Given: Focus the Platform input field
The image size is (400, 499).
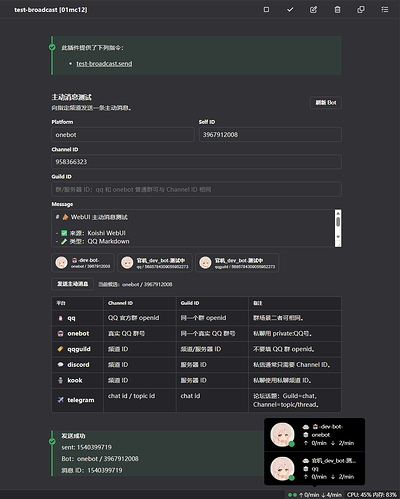Looking at the screenshot, I should coord(123,135).
